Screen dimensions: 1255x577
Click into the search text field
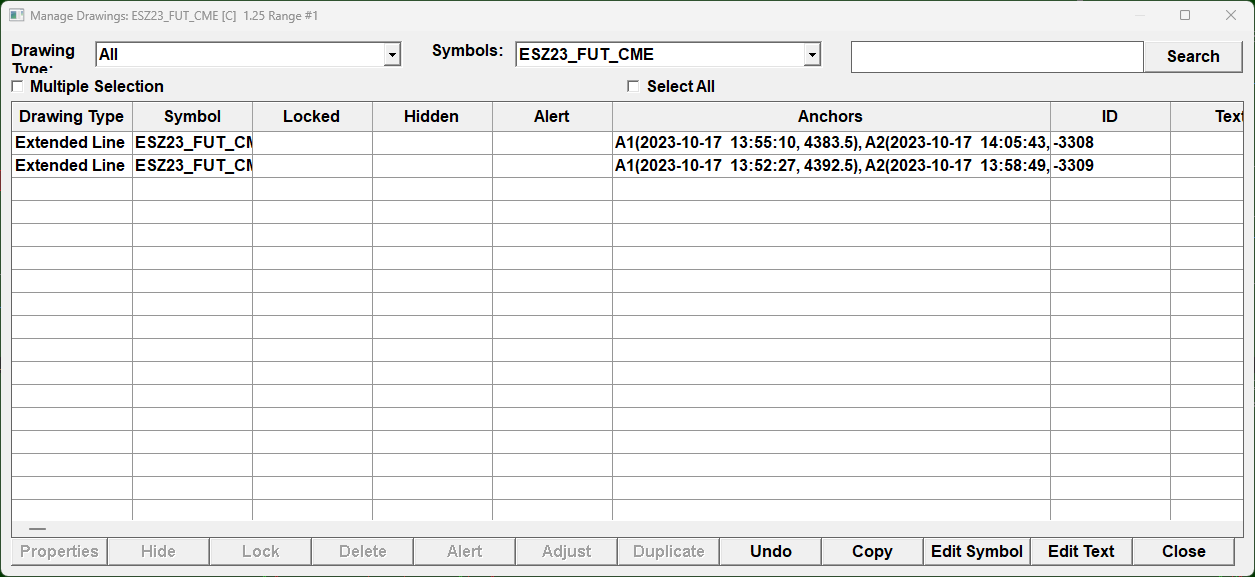[x=996, y=57]
